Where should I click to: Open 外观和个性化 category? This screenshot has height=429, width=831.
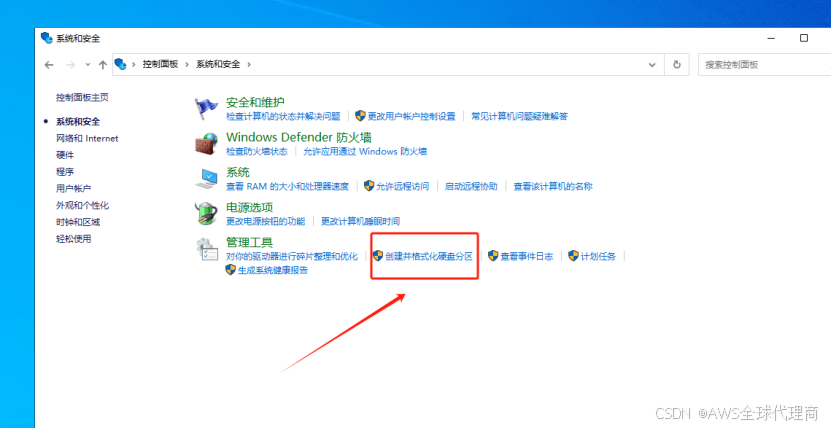click(83, 205)
